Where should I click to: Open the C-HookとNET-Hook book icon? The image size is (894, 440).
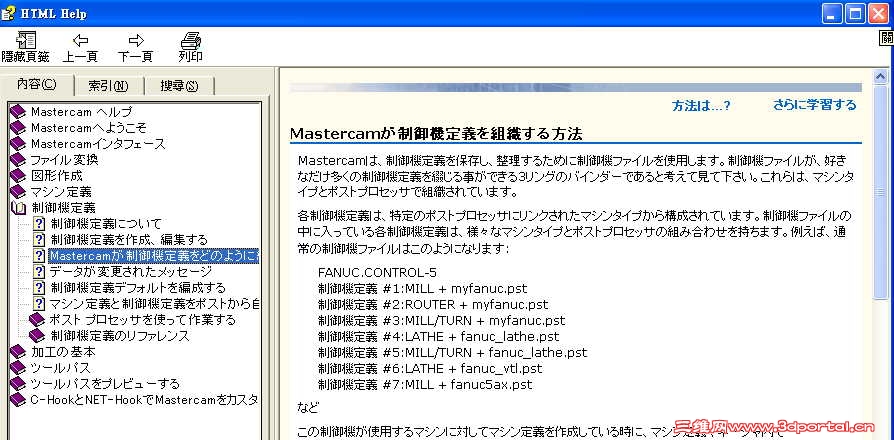point(18,399)
